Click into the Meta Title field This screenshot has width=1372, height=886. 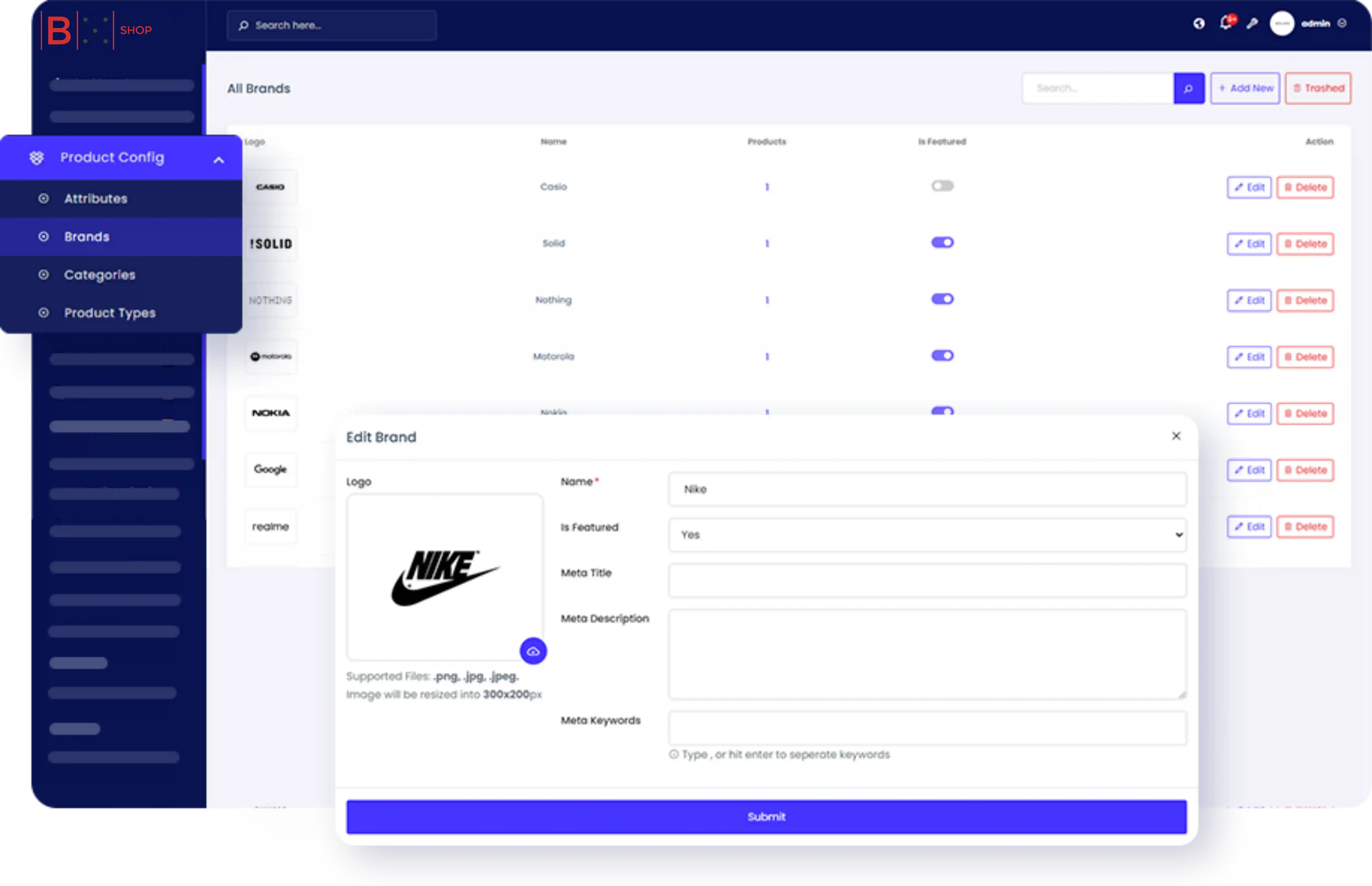pos(927,581)
